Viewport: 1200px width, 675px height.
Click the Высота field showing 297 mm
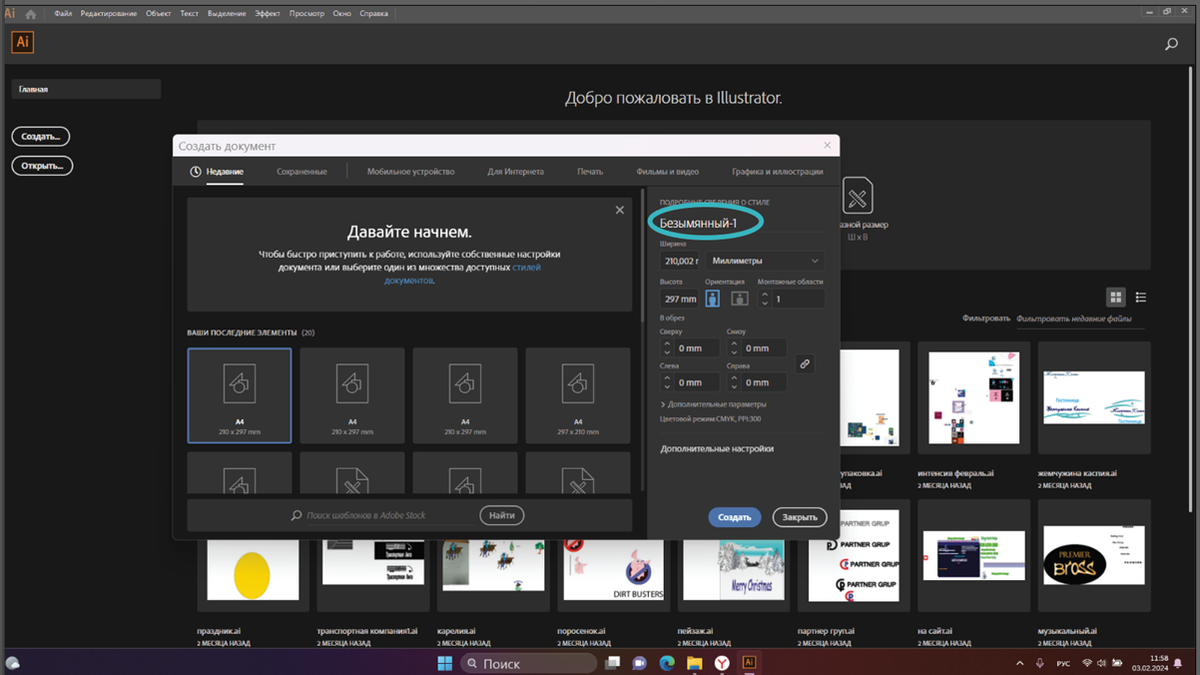tap(680, 298)
